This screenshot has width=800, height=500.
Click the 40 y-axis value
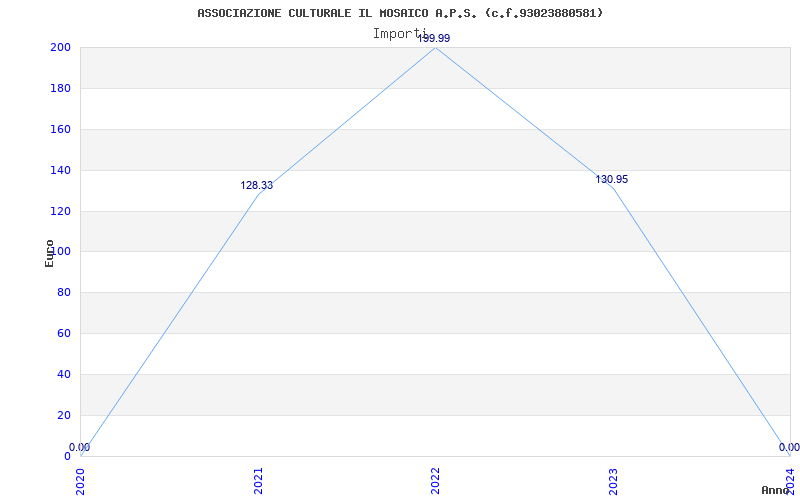click(63, 374)
